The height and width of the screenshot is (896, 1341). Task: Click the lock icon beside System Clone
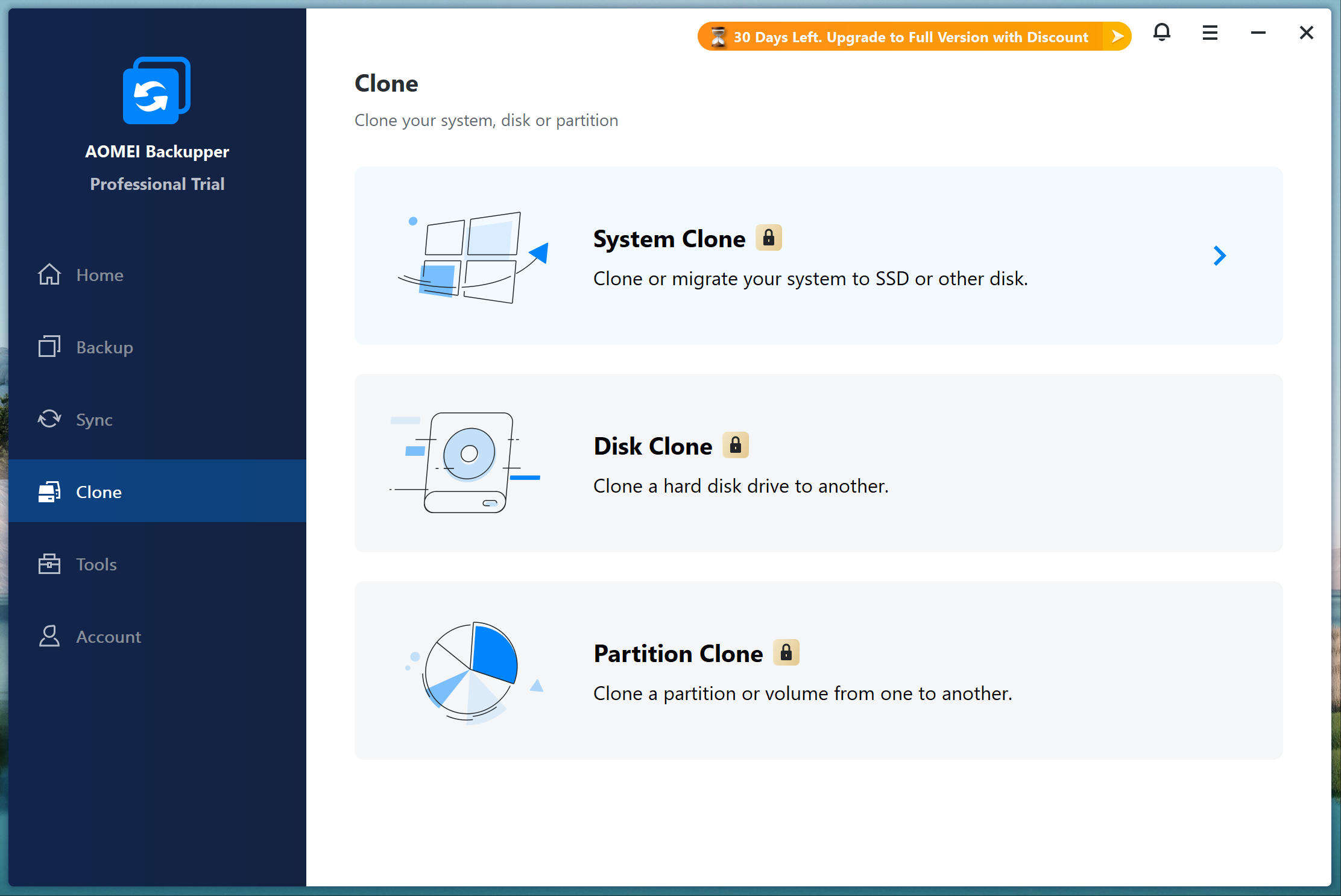click(769, 238)
